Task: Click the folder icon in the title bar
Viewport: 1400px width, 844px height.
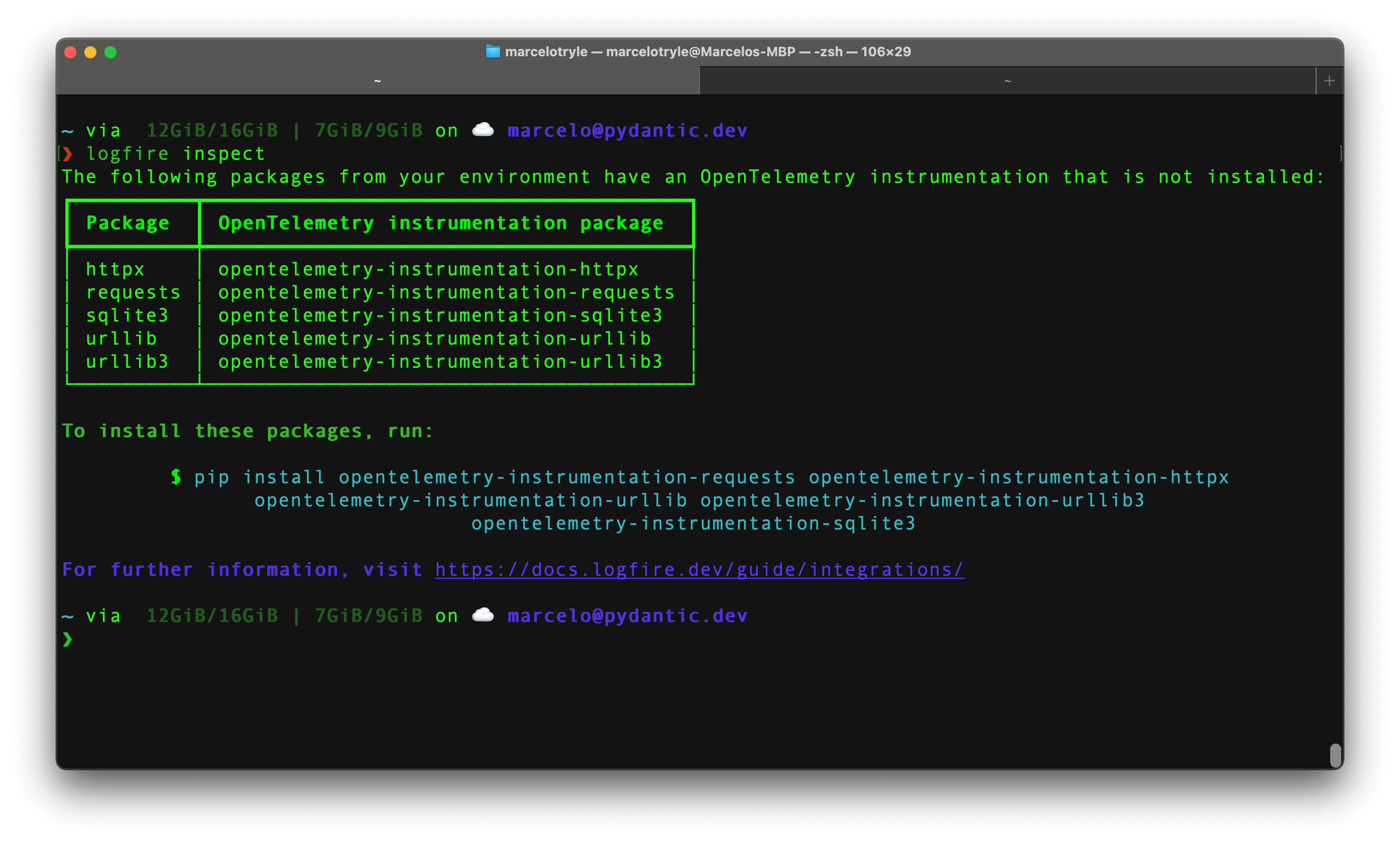Action: coord(492,52)
